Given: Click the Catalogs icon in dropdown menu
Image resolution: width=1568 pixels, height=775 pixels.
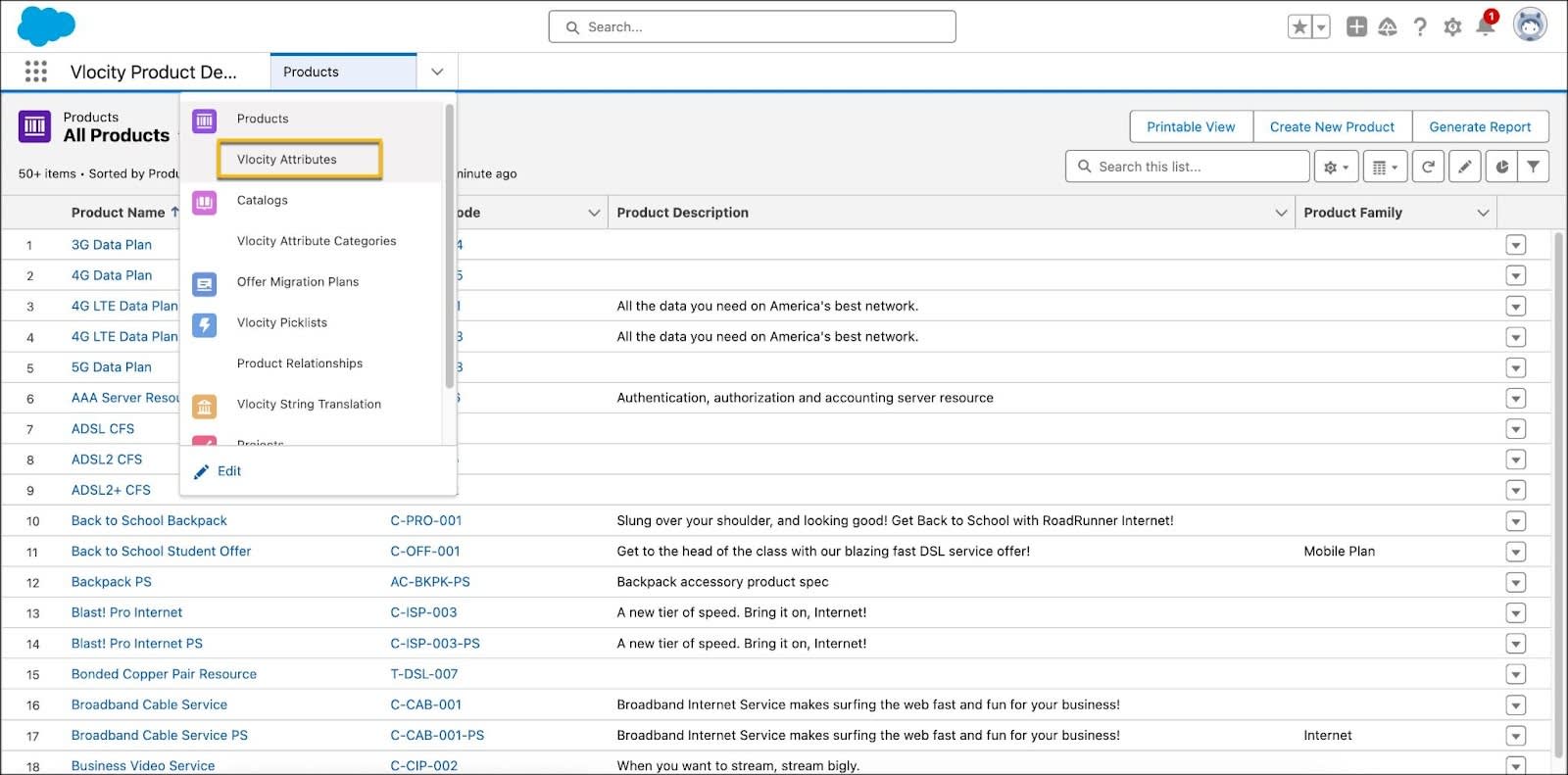Looking at the screenshot, I should pos(204,203).
